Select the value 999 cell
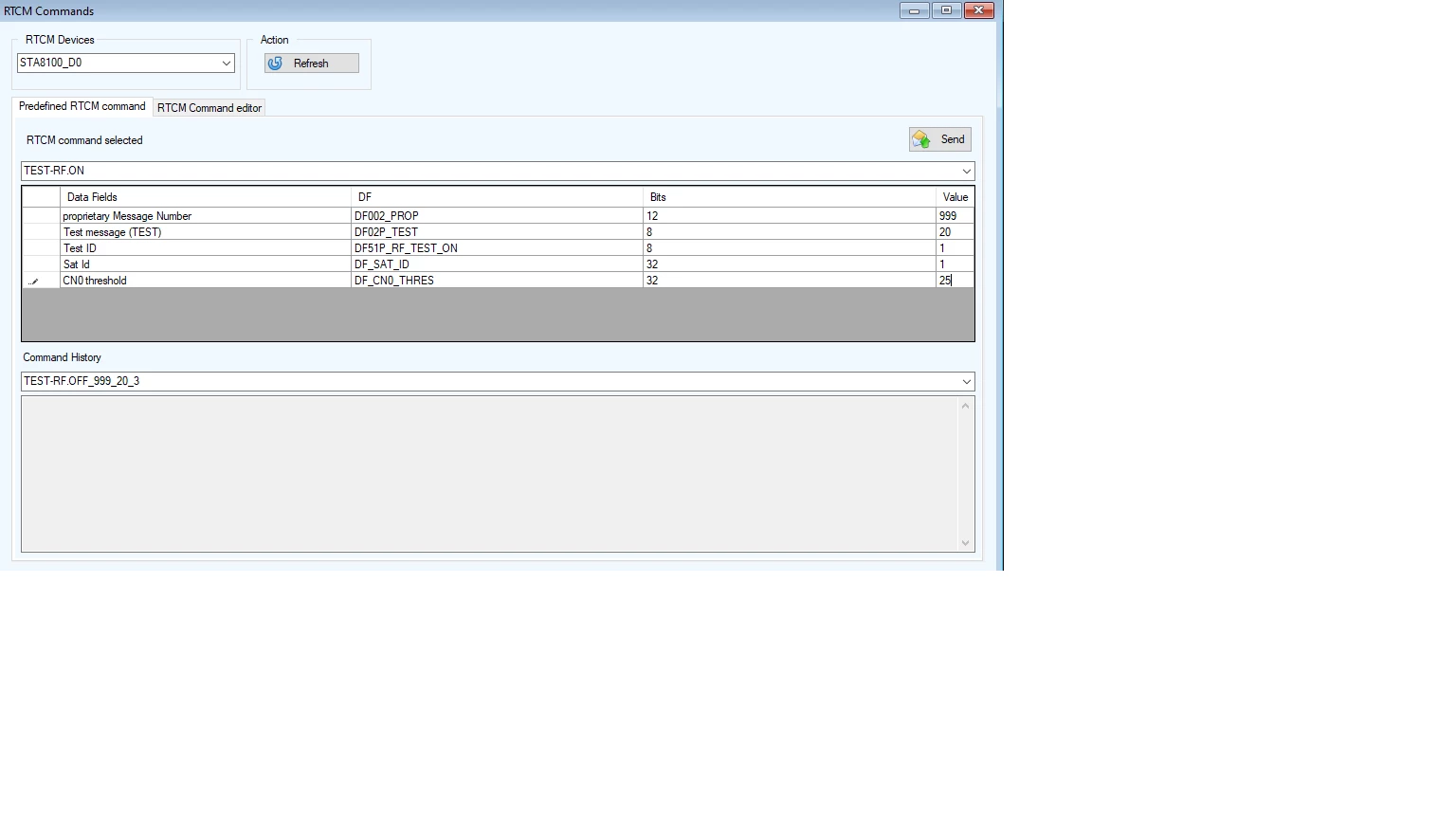This screenshot has height=819, width=1456. [954, 216]
